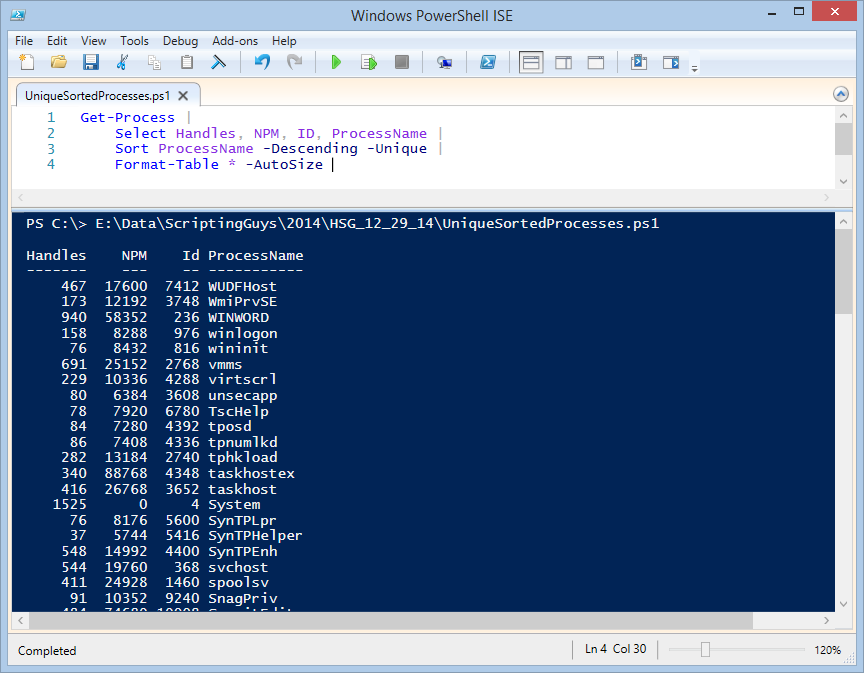Viewport: 864px width, 673px height.
Task: Toggle Show Script Pane Maximized layout
Action: pyautogui.click(x=595, y=63)
